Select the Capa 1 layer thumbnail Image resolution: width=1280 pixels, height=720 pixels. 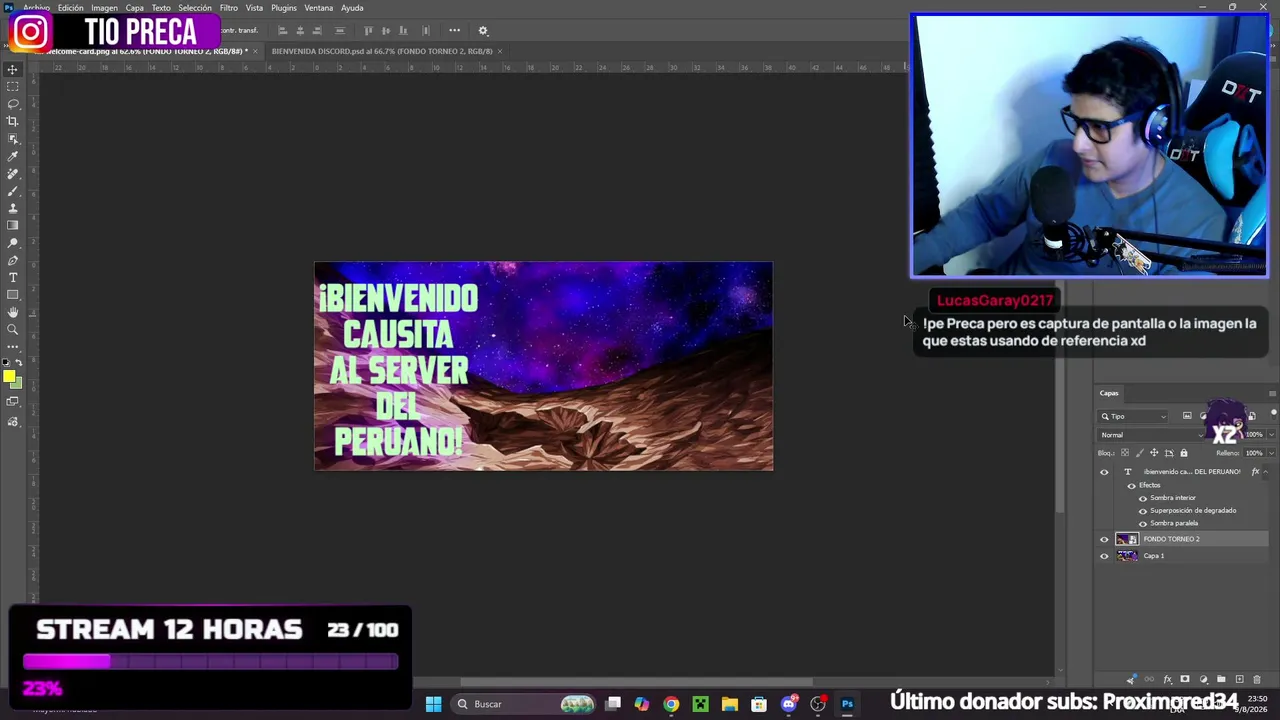(x=1127, y=556)
